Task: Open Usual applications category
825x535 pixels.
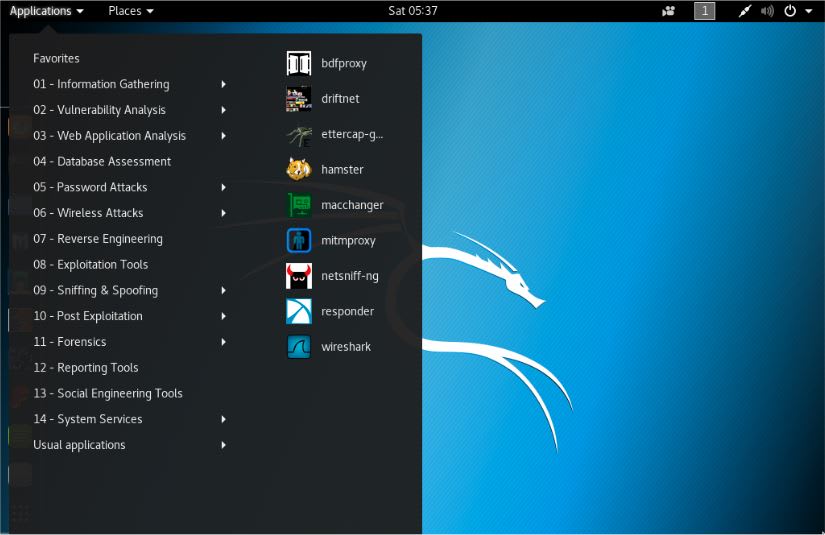Action: [x=79, y=445]
